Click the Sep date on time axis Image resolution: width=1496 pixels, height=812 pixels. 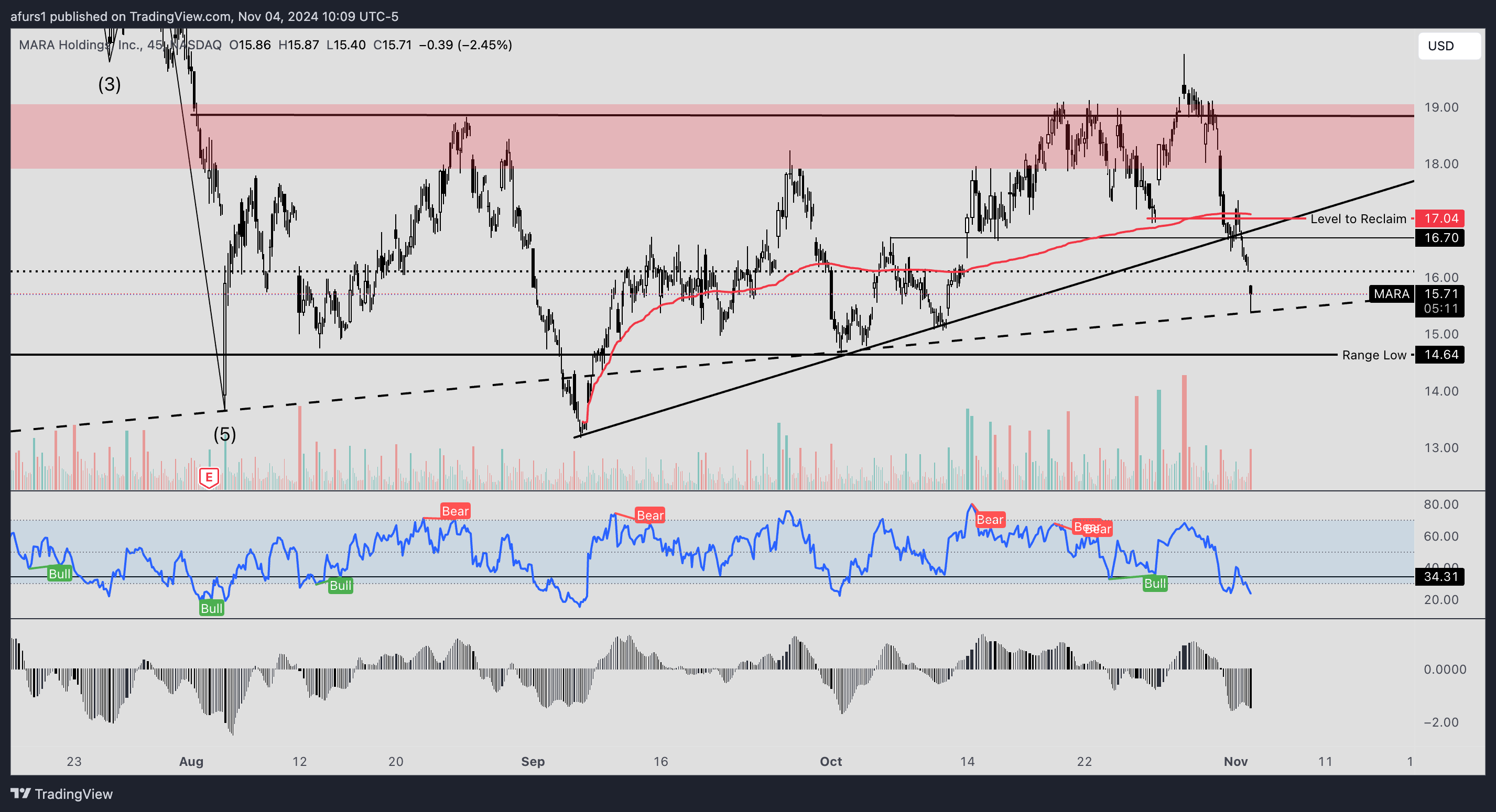(x=533, y=762)
